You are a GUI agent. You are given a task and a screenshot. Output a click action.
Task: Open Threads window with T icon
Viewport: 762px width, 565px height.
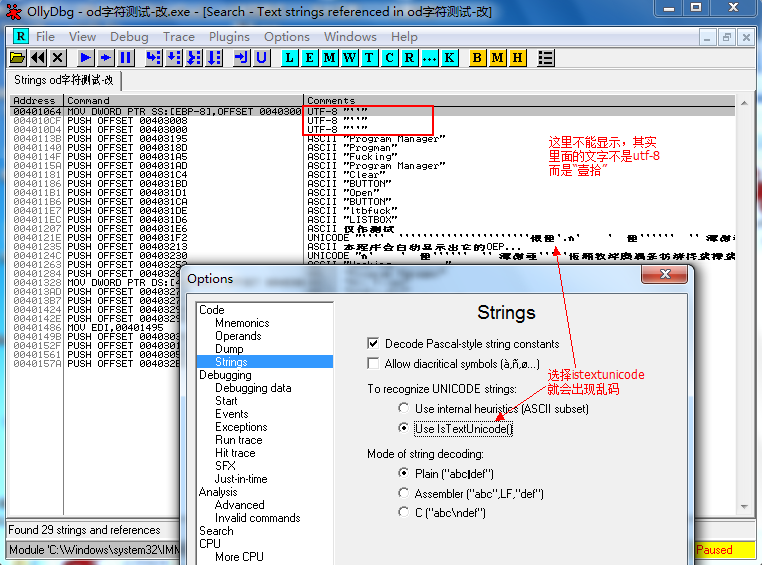coord(369,58)
